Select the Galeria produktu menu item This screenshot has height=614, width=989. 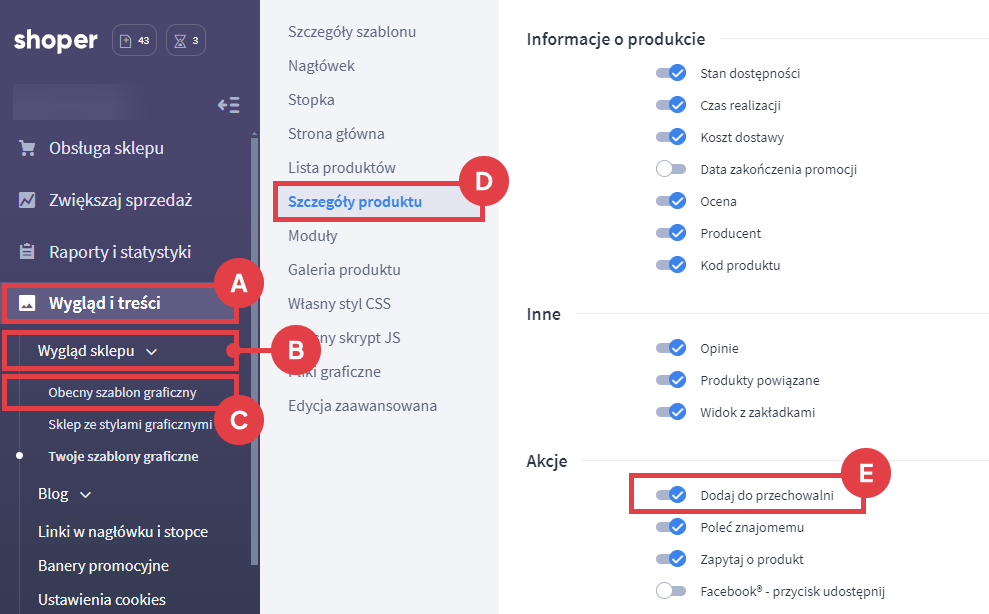pos(344,269)
